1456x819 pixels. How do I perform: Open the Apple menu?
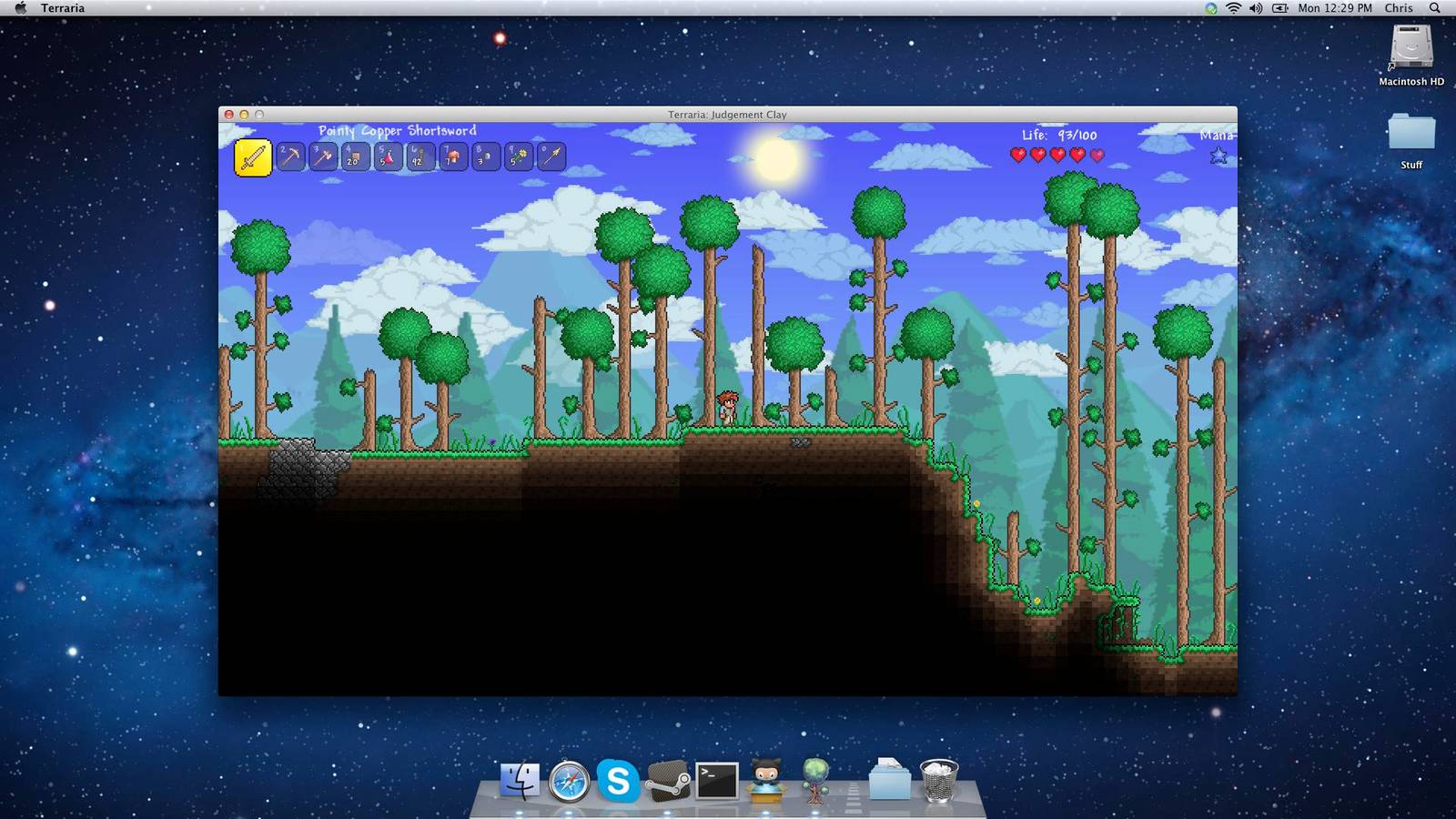20,8
